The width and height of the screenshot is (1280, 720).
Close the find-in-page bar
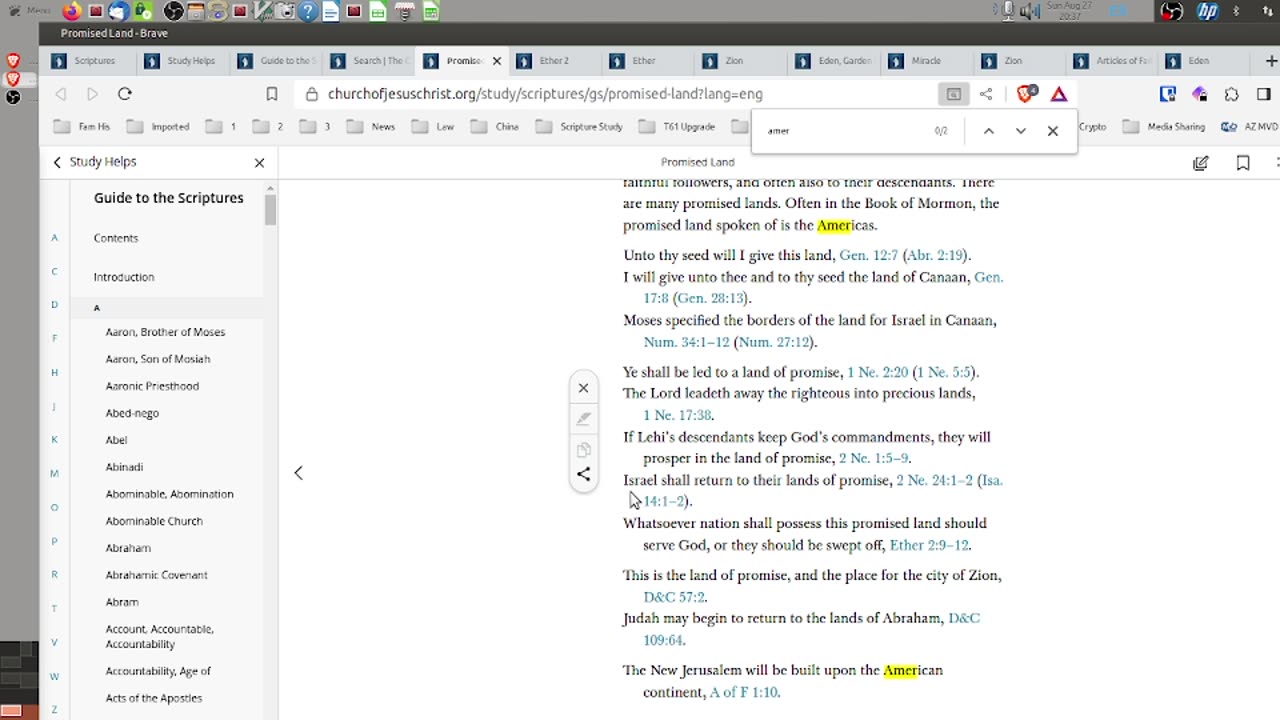1052,131
